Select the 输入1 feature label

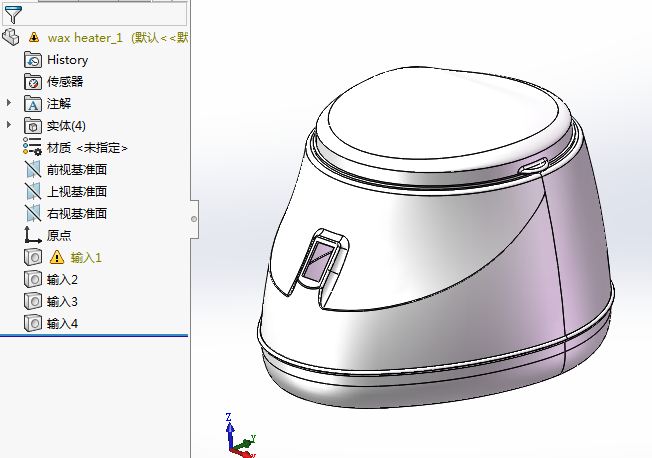pos(86,258)
